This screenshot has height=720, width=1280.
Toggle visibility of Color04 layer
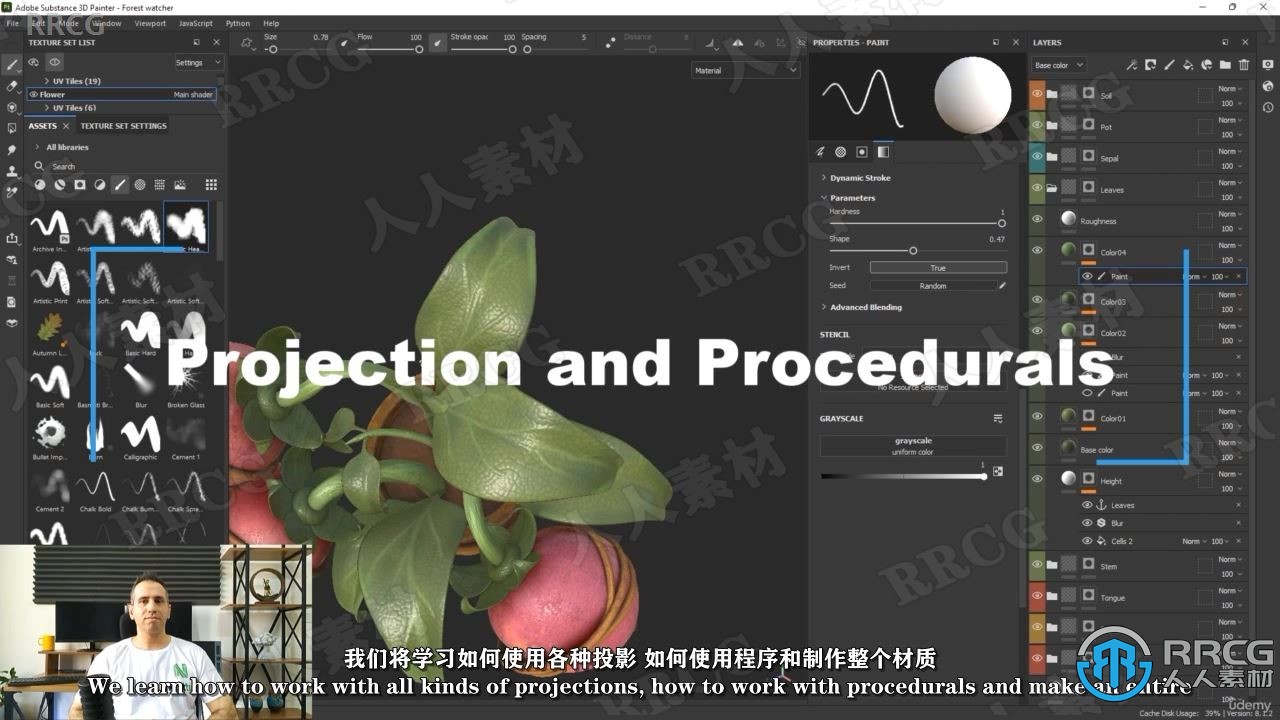point(1037,250)
